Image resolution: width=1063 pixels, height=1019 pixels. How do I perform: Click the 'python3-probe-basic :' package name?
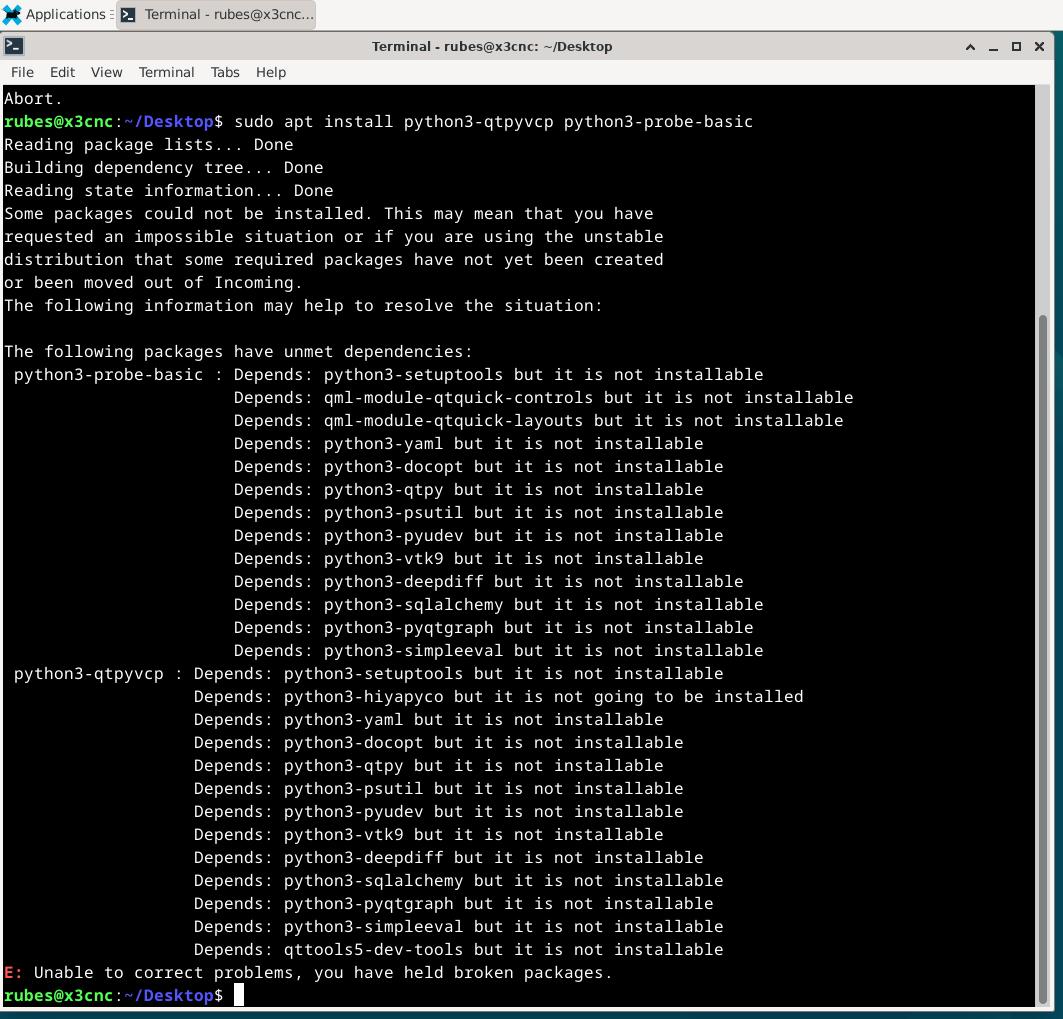tap(118, 374)
